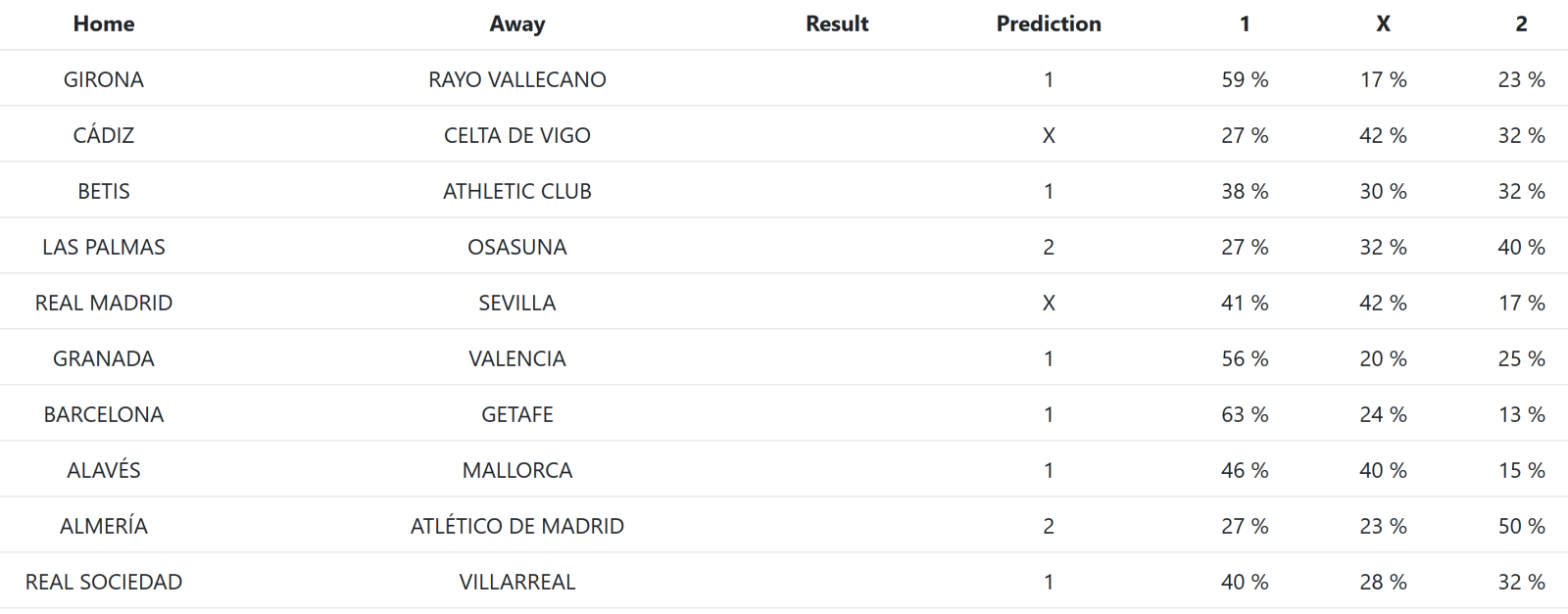The image size is (1568, 614).
Task: Select the SEVILLA away team
Action: (517, 303)
